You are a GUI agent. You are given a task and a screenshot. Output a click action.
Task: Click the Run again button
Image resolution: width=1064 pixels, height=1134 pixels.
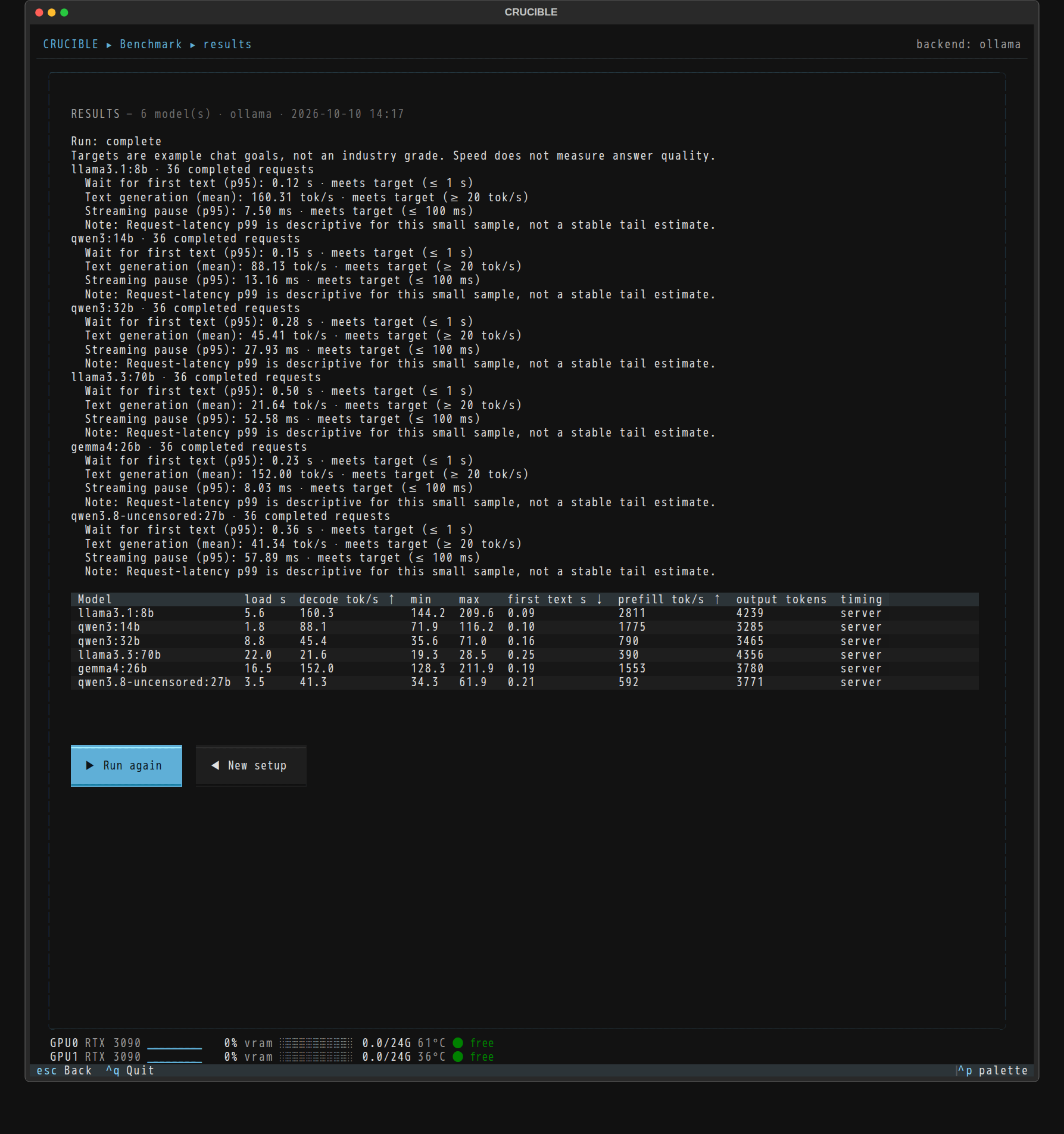click(126, 765)
